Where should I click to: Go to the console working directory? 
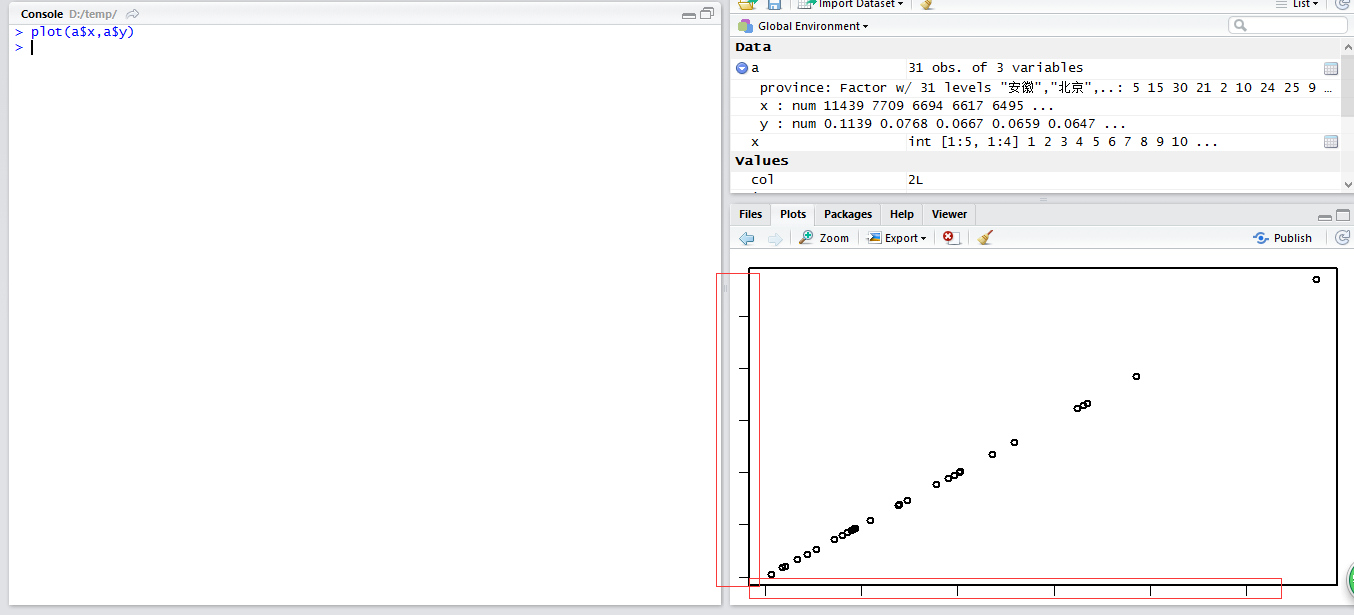133,14
